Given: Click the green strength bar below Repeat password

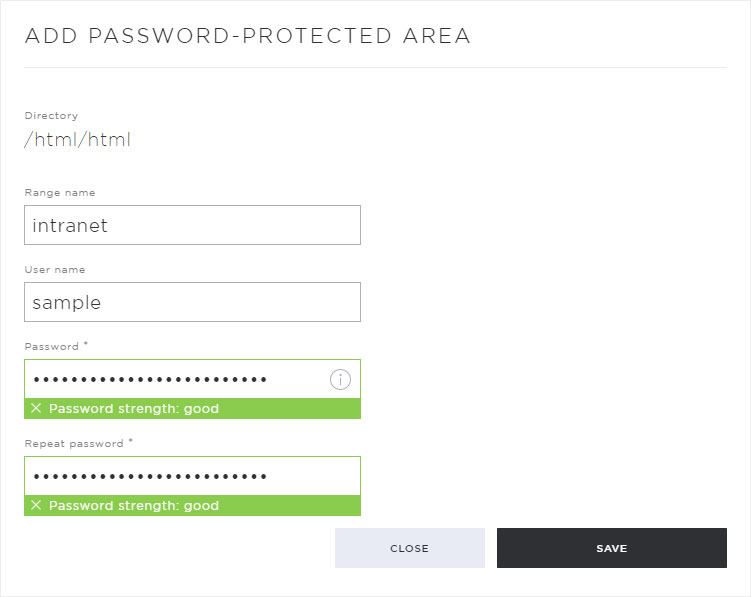Looking at the screenshot, I should click(x=193, y=505).
